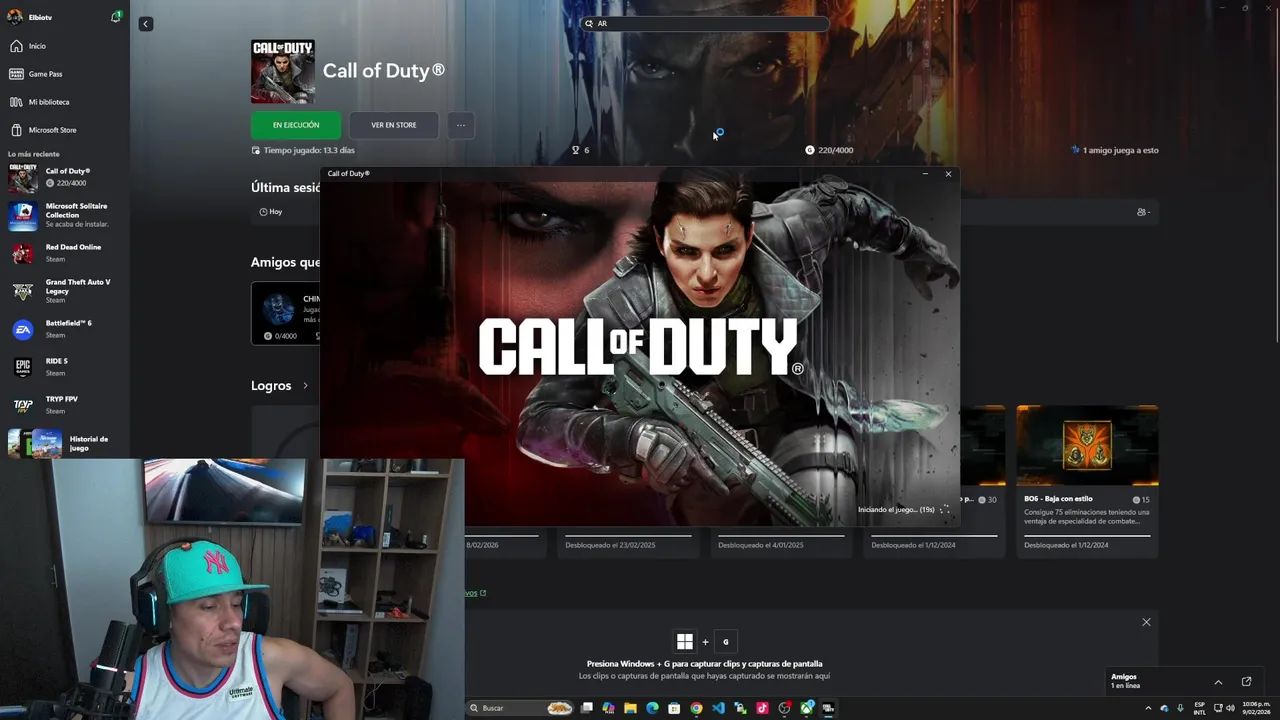The height and width of the screenshot is (720, 1280).
Task: Click the Windows taskbar Buscar search box
Action: (x=520, y=708)
